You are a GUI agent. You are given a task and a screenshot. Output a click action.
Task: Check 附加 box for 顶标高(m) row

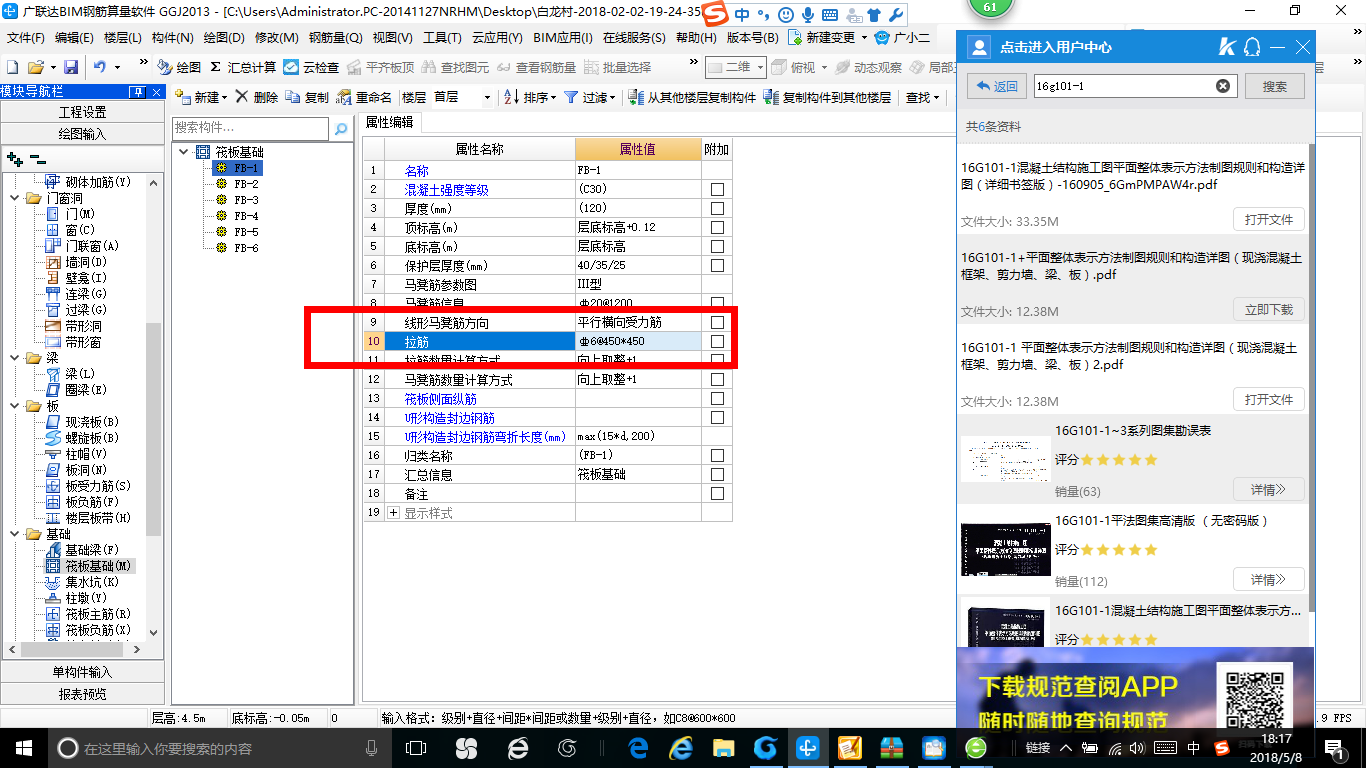pyautogui.click(x=717, y=227)
